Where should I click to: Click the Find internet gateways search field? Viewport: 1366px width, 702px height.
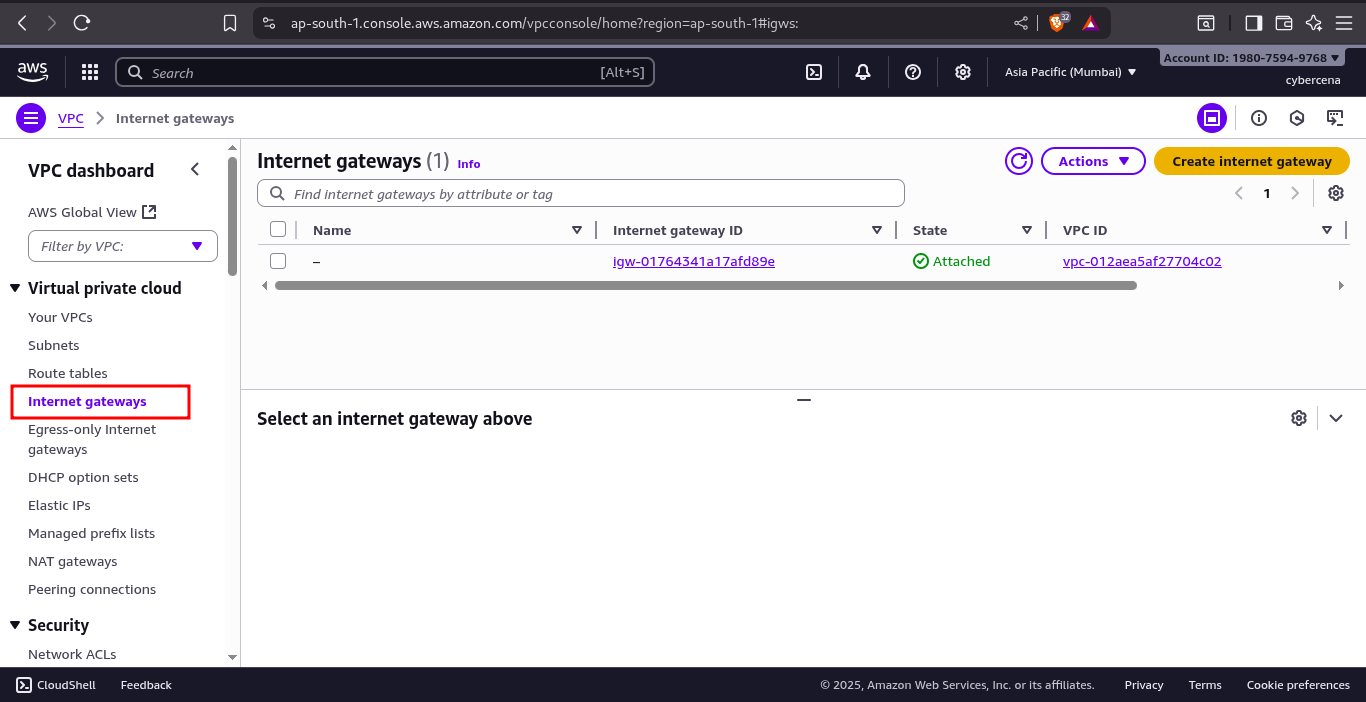pyautogui.click(x=581, y=193)
